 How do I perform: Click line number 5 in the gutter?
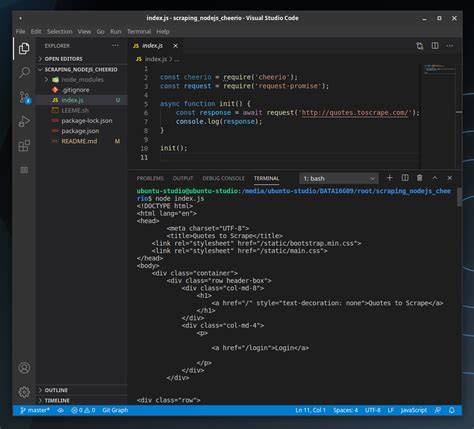pyautogui.click(x=146, y=104)
